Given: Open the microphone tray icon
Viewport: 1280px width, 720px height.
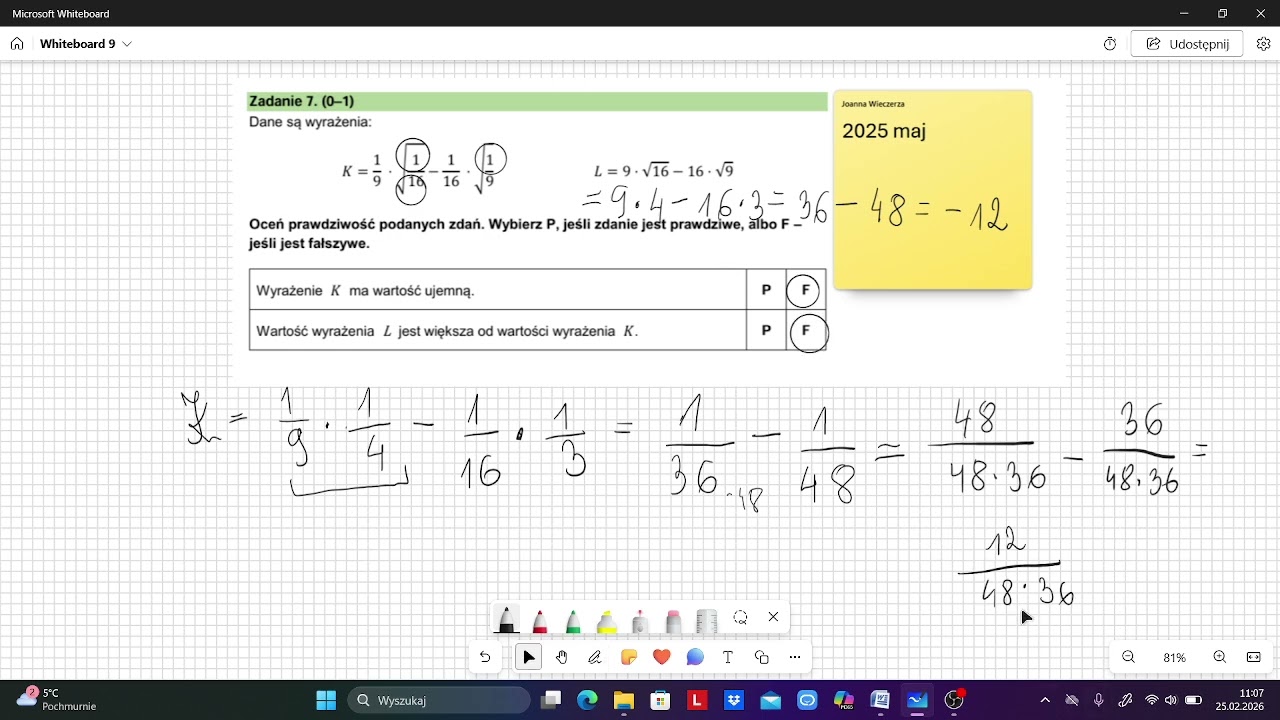Looking at the screenshot, I should pos(1098,700).
